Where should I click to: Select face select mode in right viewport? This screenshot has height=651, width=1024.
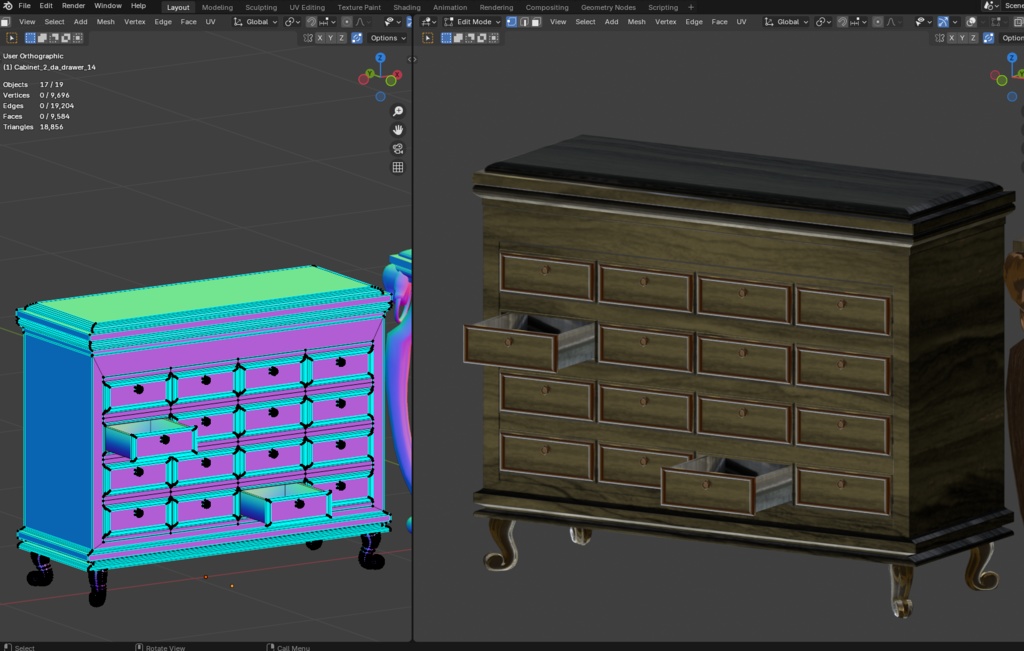(x=536, y=21)
